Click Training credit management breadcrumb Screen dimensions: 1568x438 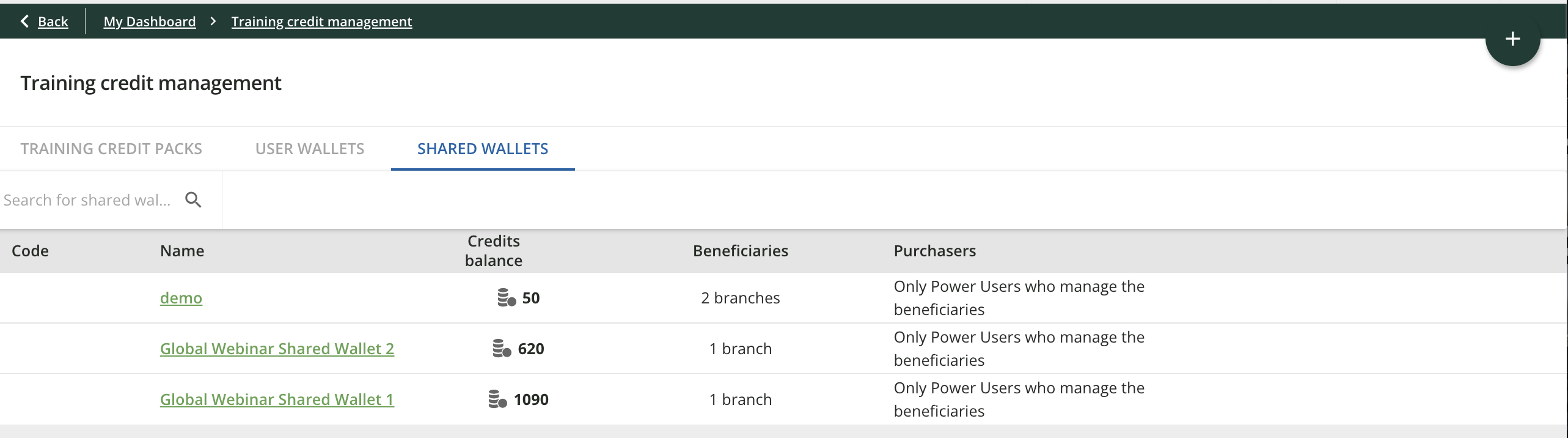tap(321, 21)
